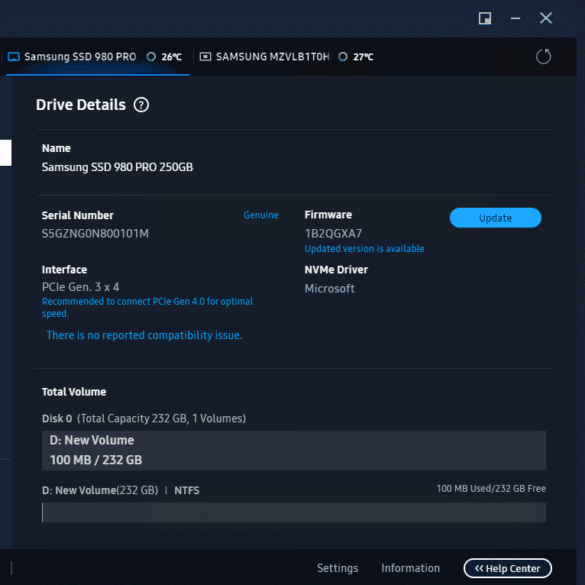This screenshot has width=585, height=585.
Task: Click PCIe Gen 4.0 recommendation message
Action: (x=147, y=307)
